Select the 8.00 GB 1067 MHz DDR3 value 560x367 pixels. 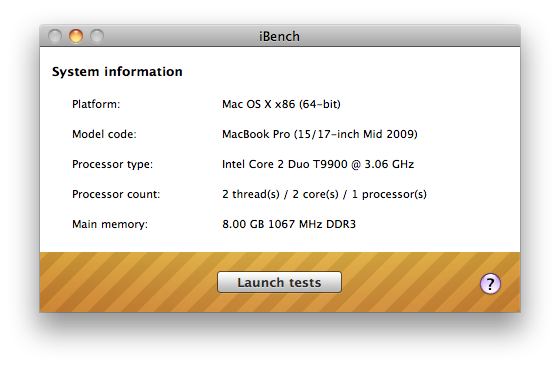(x=289, y=224)
